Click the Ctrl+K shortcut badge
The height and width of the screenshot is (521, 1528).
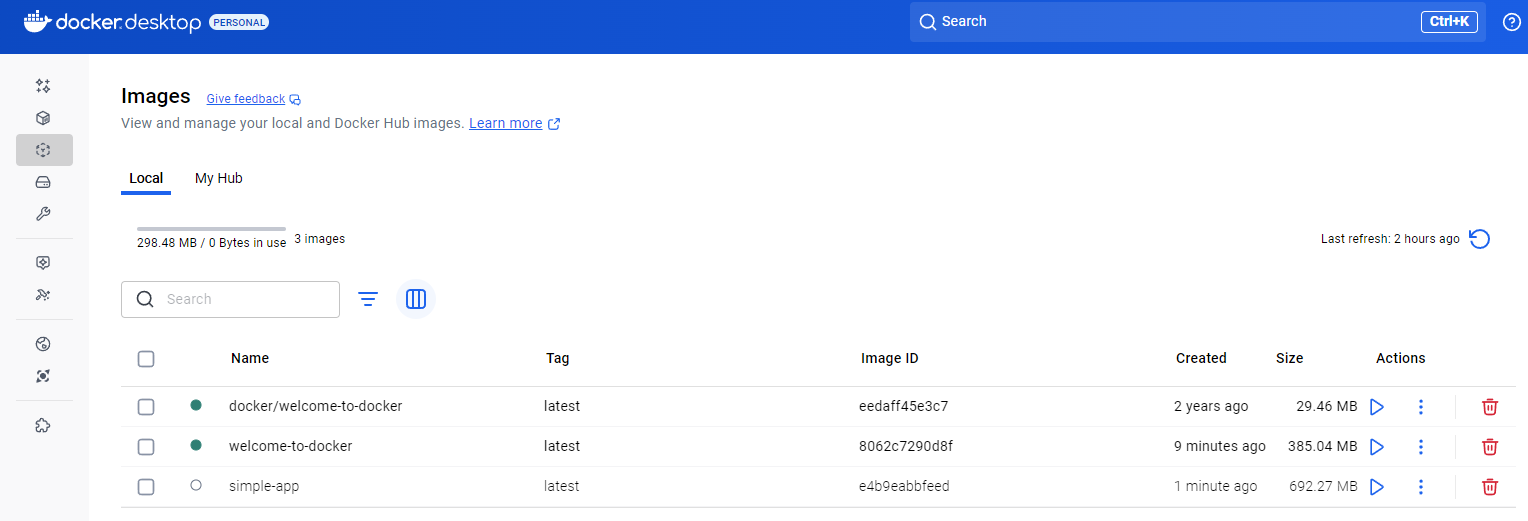pyautogui.click(x=1449, y=21)
